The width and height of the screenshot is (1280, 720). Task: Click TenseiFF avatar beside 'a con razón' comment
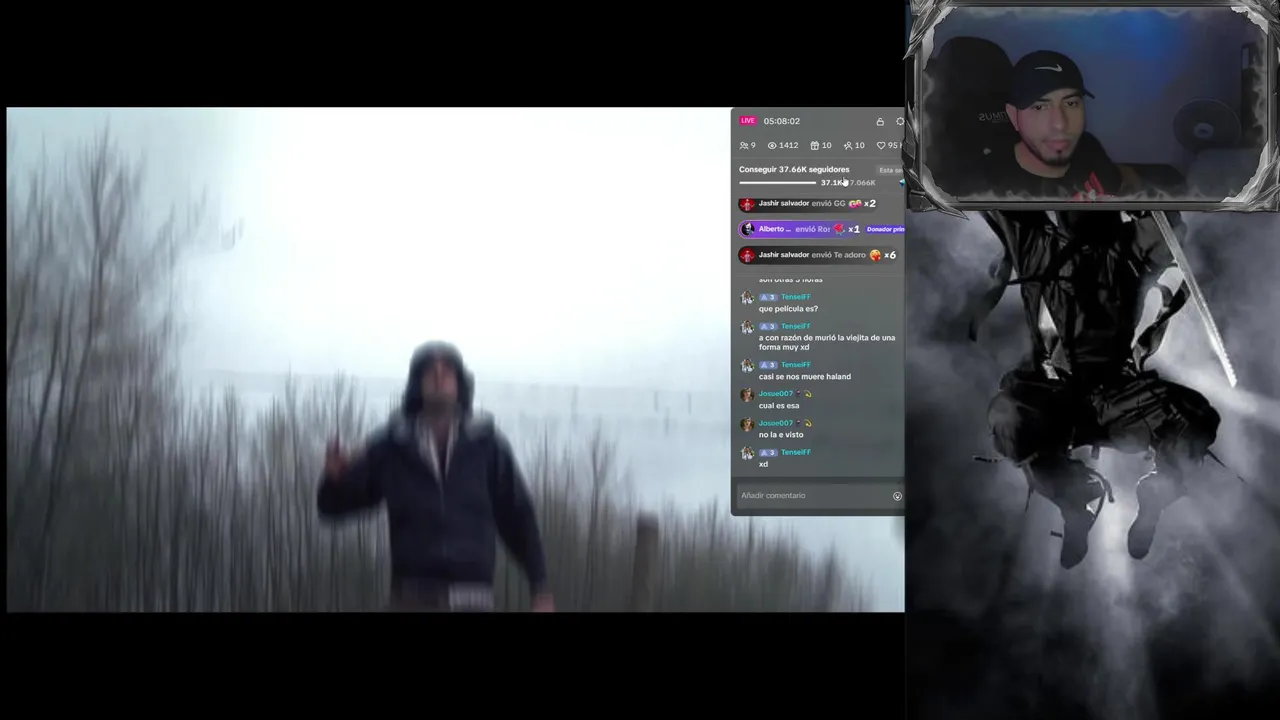[747, 327]
